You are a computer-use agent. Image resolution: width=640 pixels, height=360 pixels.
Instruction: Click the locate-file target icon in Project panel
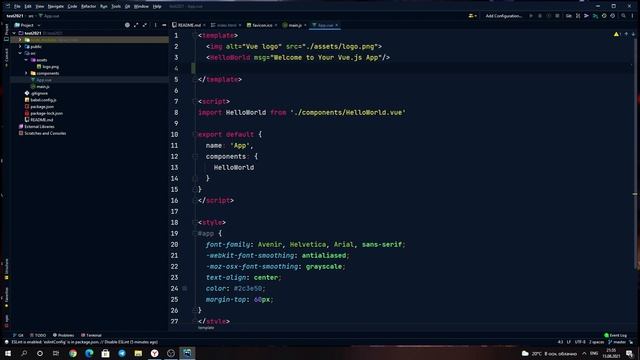pyautogui.click(x=127, y=25)
